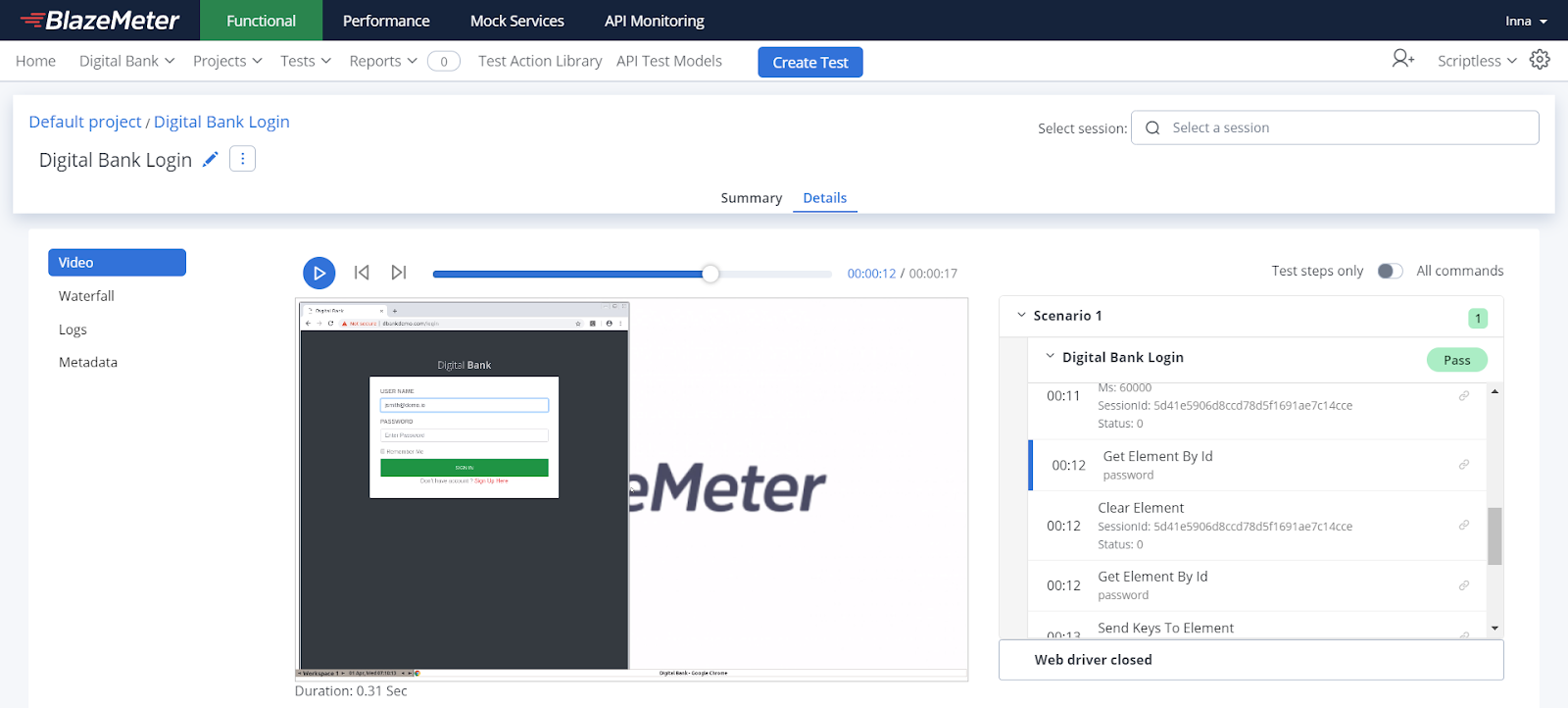Select the Get Element By Id highlighted step
1568x708 pixels.
[1257, 465]
